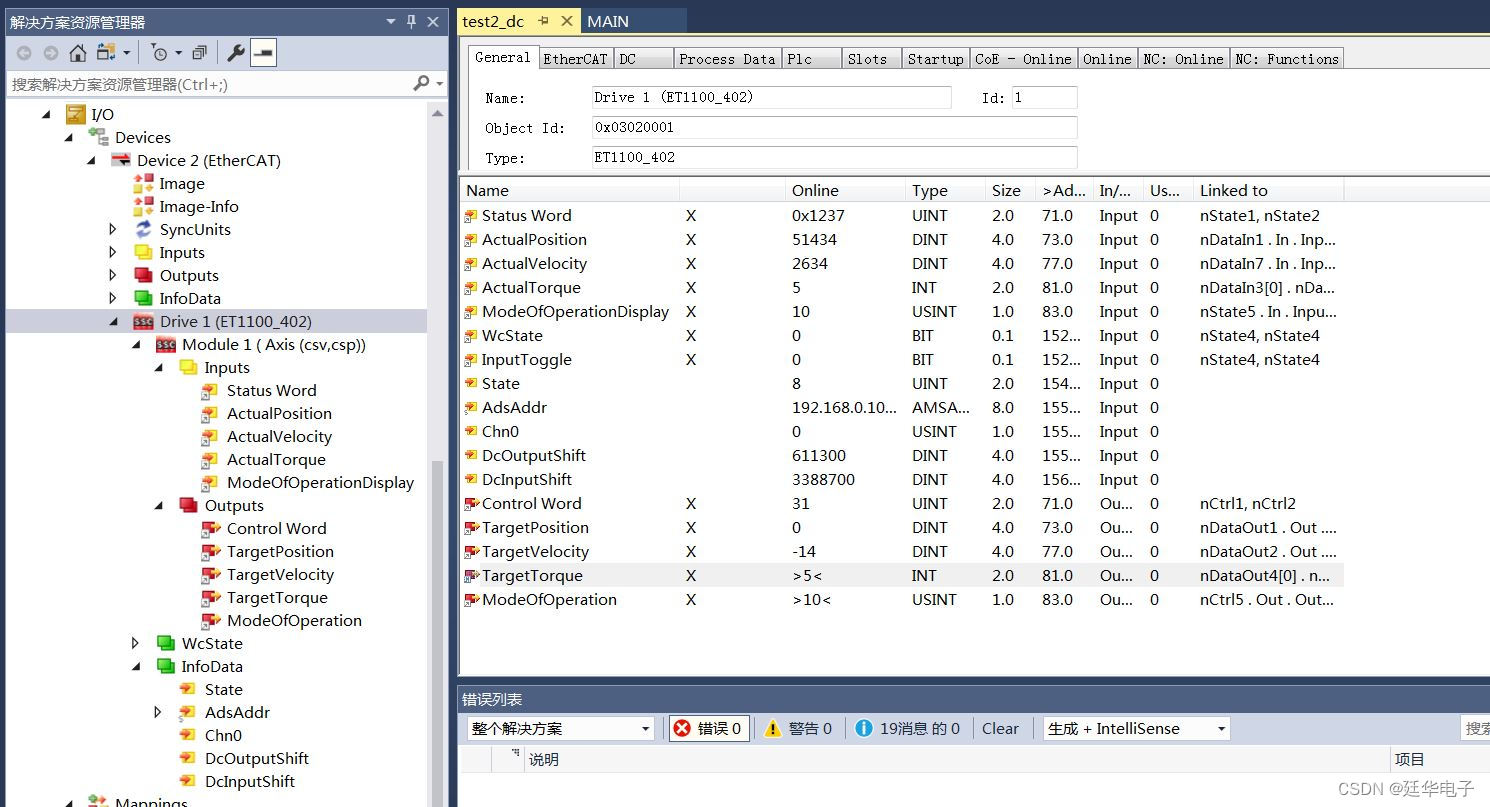Open the NC: Functions tab
This screenshot has width=1490, height=807.
coord(1286,59)
